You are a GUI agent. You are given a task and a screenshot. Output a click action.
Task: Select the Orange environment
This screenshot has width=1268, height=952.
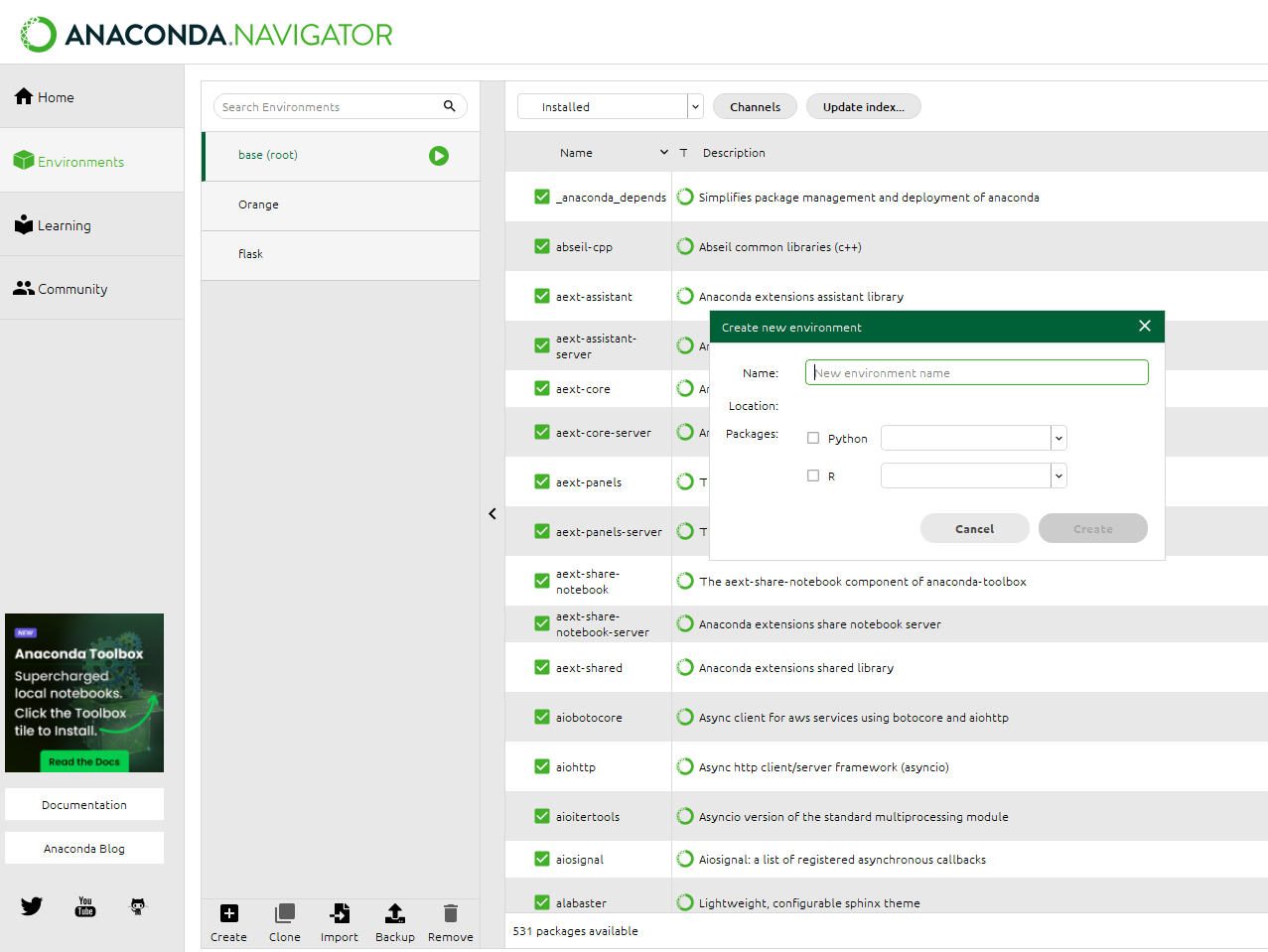point(341,205)
